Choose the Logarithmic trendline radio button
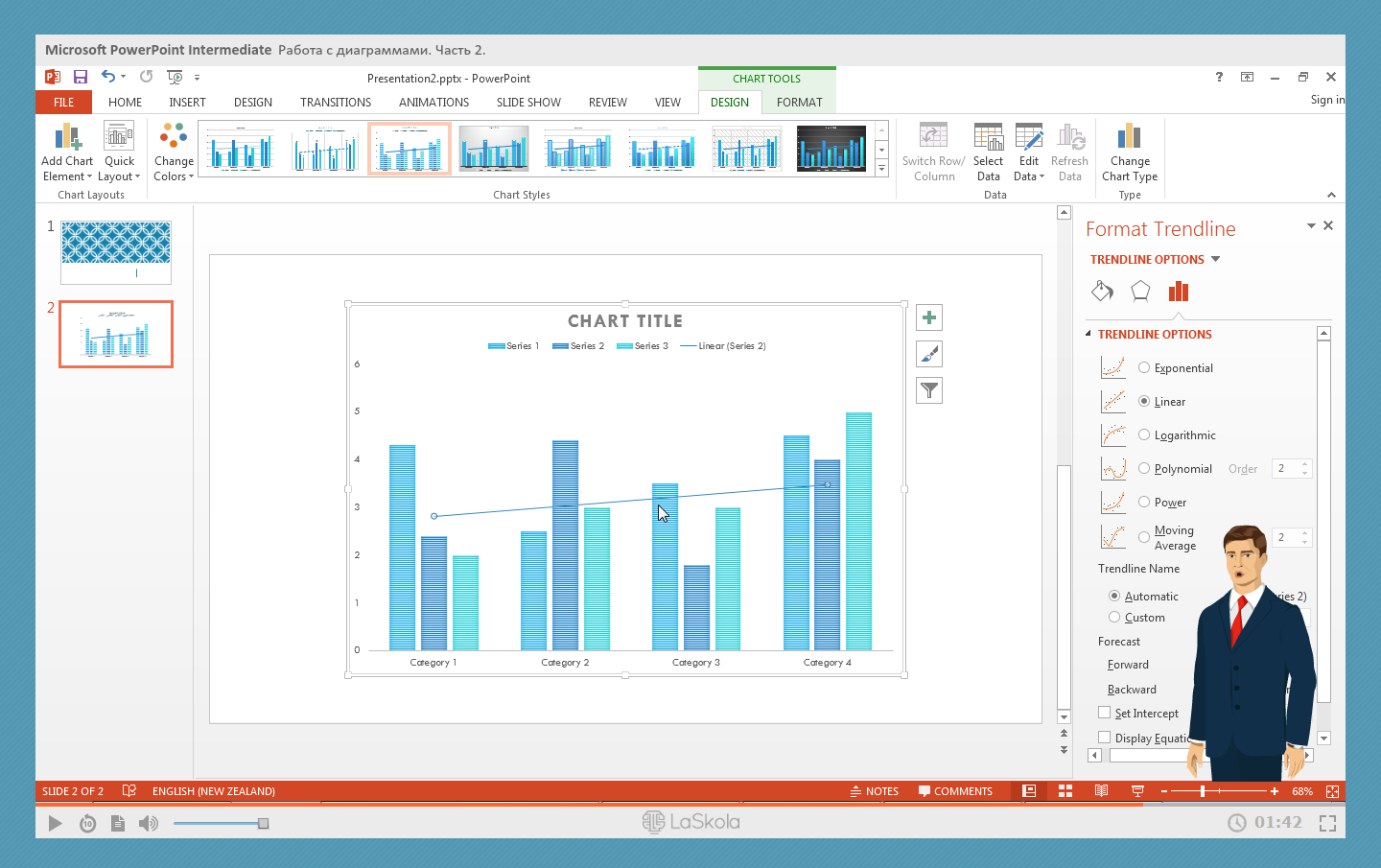 coord(1144,434)
